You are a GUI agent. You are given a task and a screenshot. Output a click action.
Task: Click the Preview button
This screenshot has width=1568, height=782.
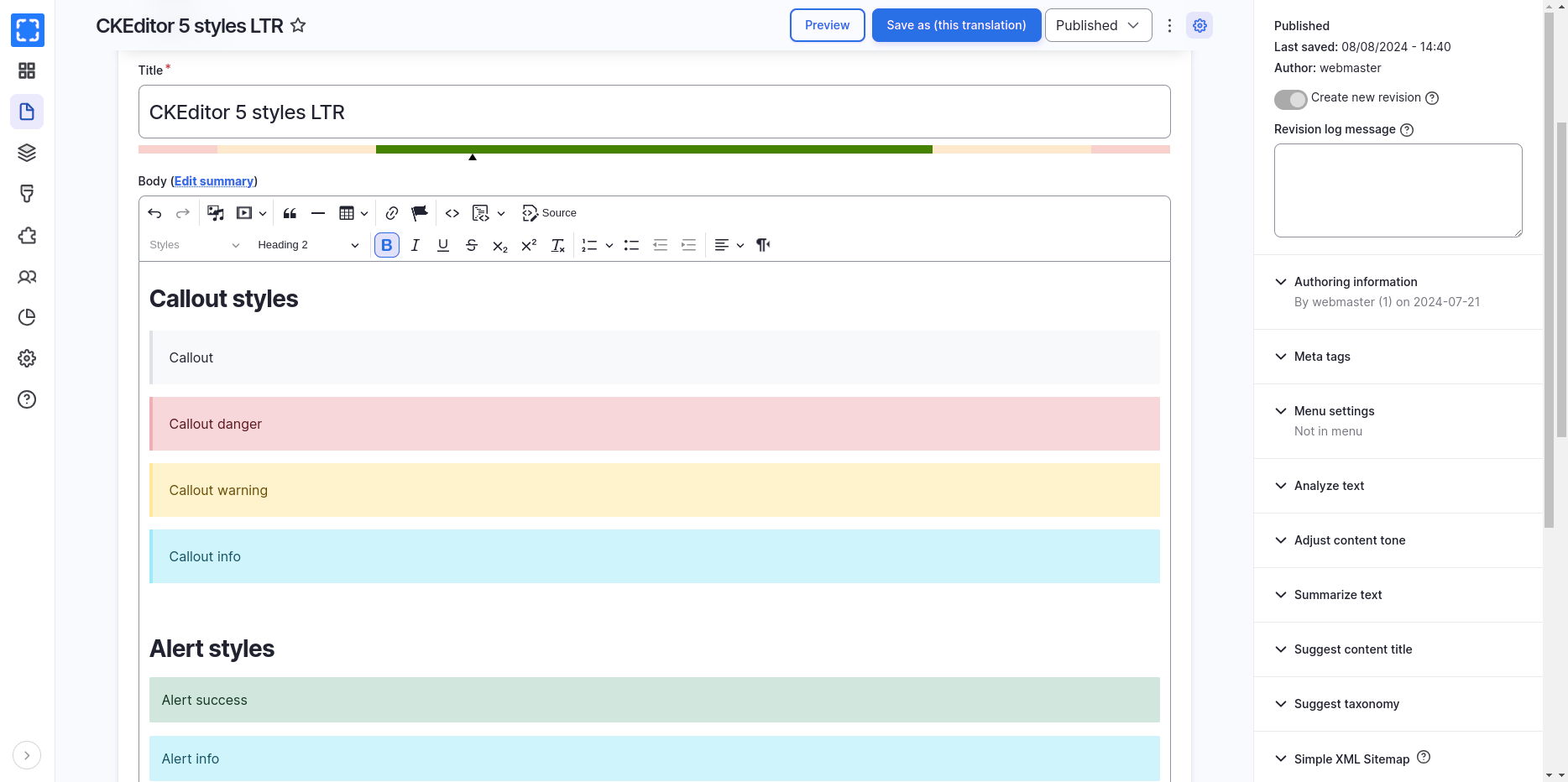828,25
